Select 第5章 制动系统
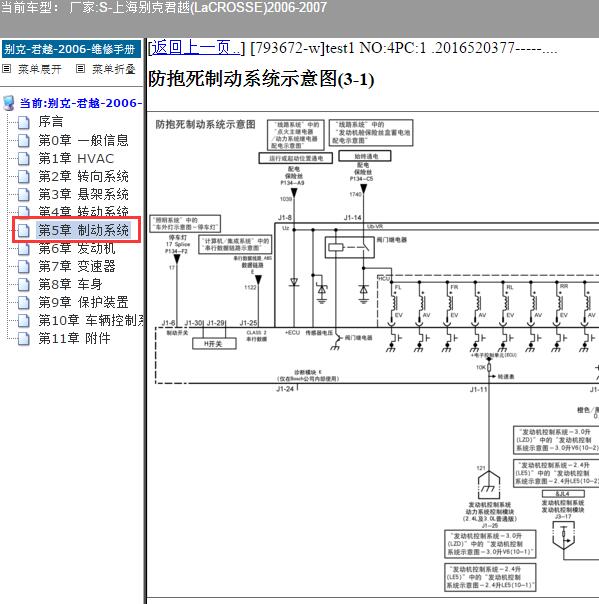Screen dimensions: 599x604 pyautogui.click(x=83, y=230)
